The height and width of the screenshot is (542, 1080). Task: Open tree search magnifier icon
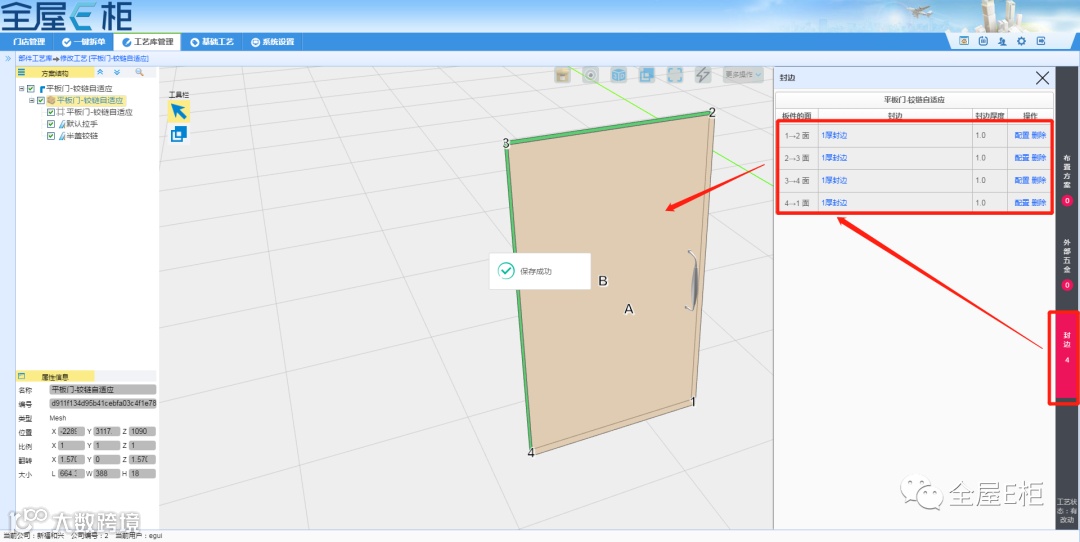pos(139,72)
